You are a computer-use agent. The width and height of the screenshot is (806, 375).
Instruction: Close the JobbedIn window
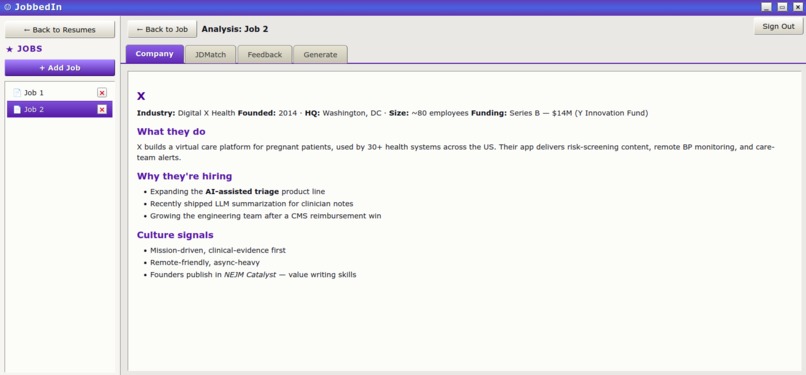797,7
